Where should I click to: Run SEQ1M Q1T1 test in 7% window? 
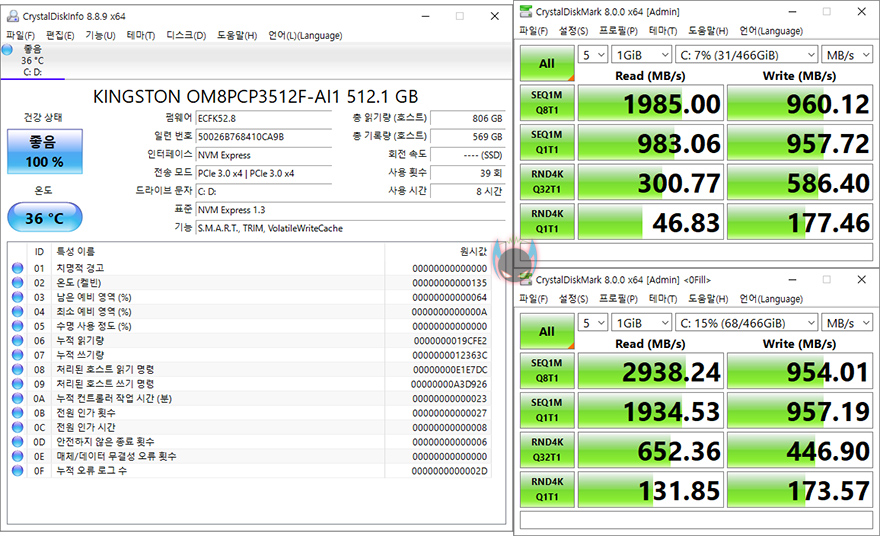point(547,142)
